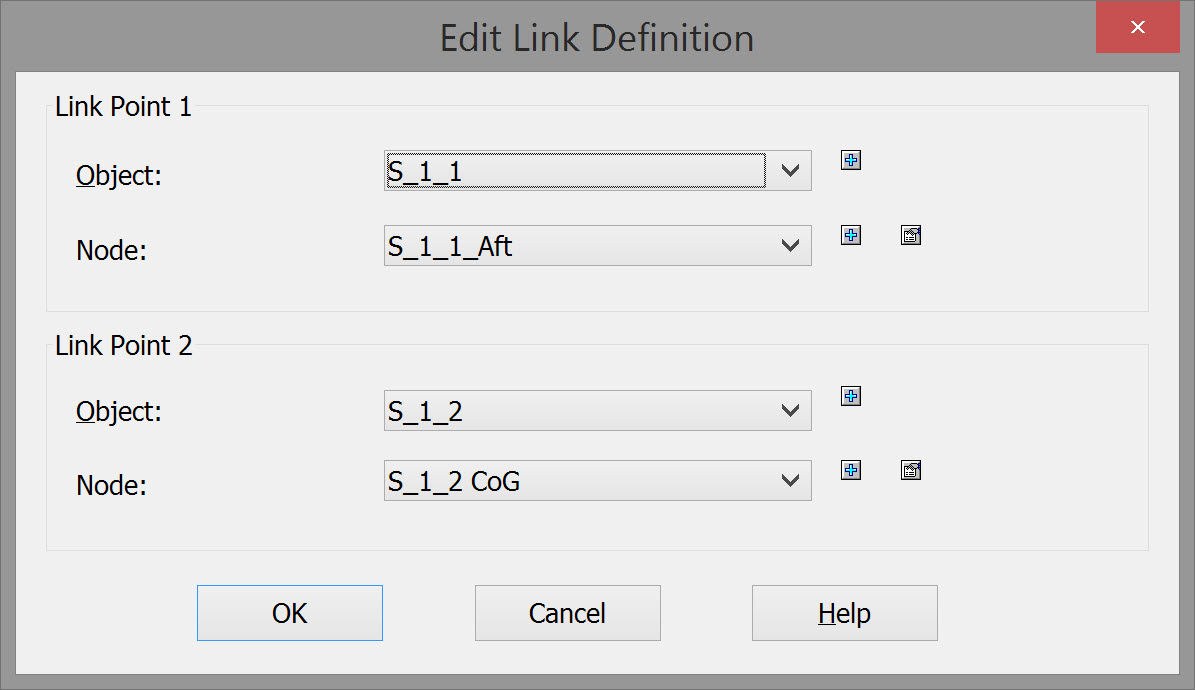
Task: Click plus icon beside Link Point 2 Object
Action: (x=851, y=396)
